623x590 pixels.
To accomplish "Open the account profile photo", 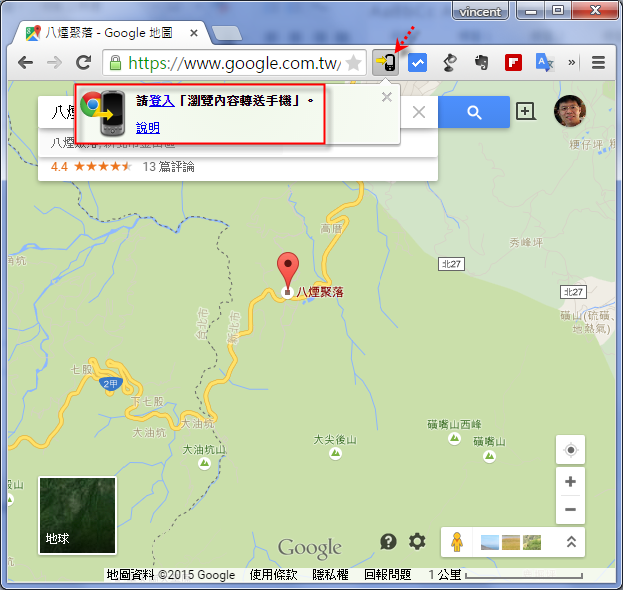I will pos(570,110).
